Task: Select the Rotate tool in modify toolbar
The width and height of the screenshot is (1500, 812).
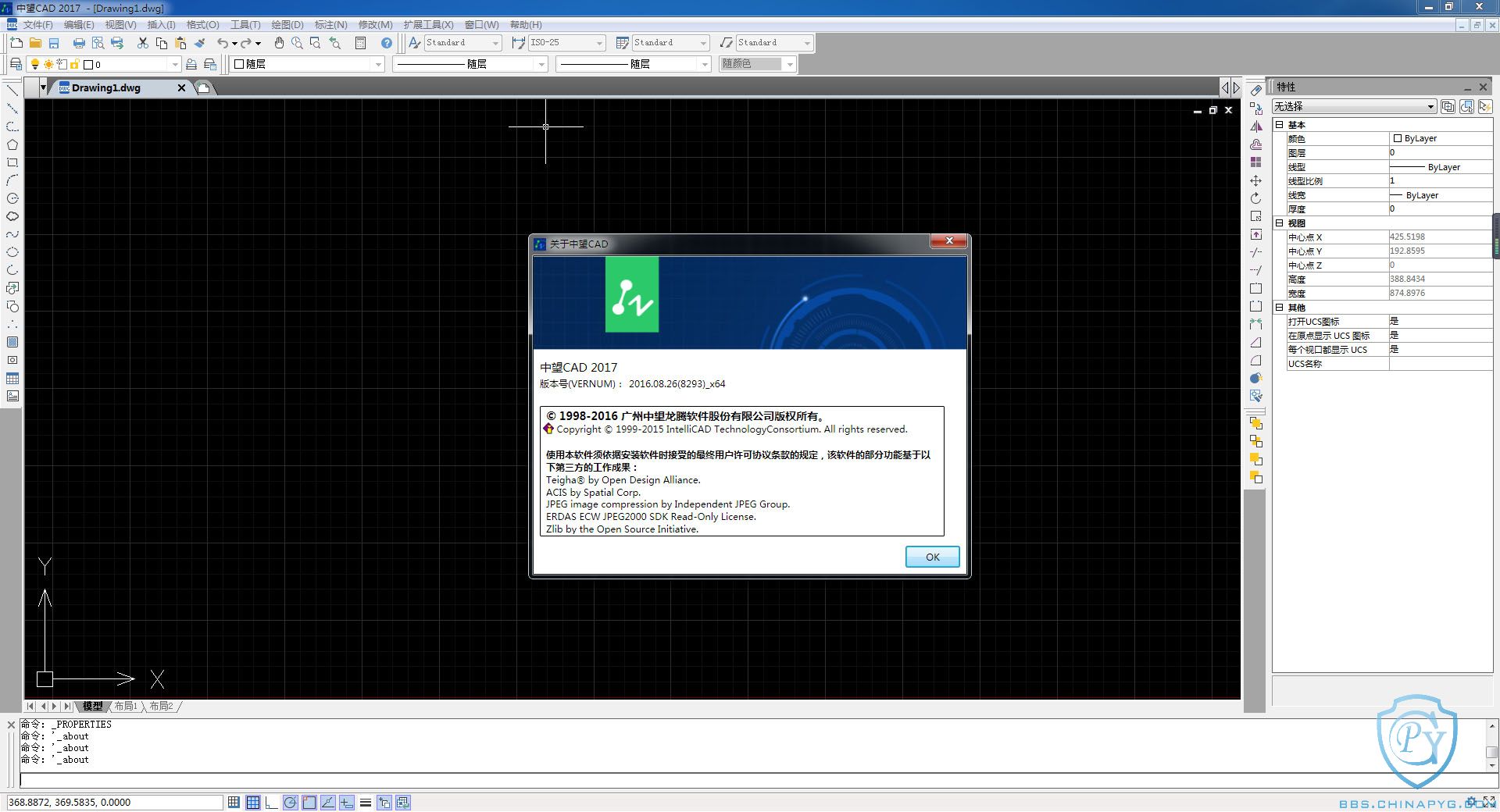Action: point(1255,198)
